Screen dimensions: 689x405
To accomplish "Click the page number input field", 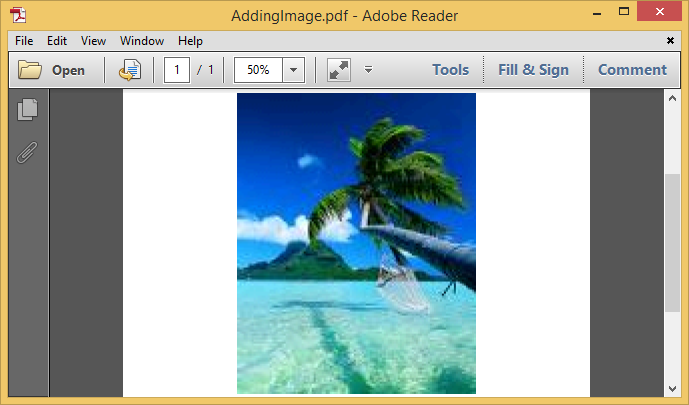I will [x=177, y=70].
